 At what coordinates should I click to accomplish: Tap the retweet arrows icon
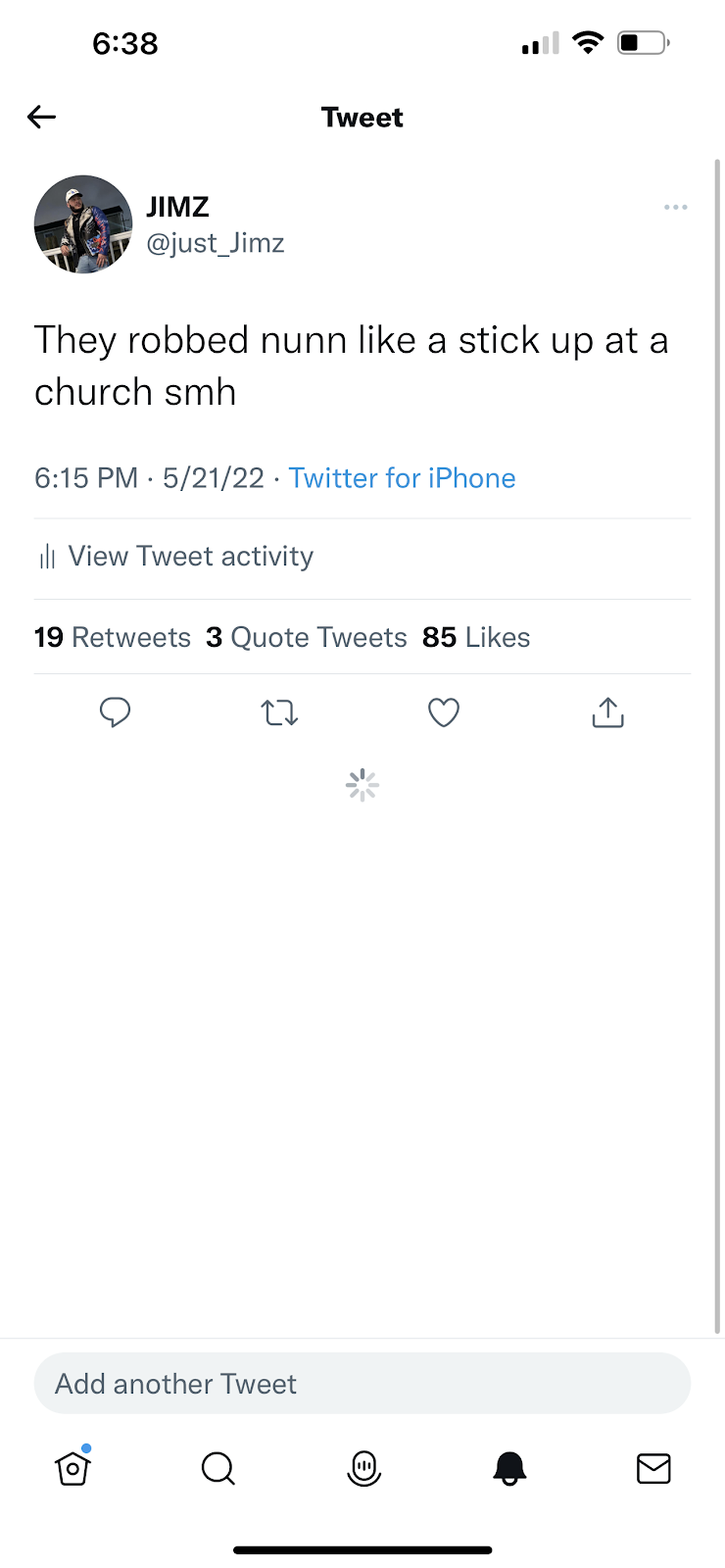(x=279, y=712)
